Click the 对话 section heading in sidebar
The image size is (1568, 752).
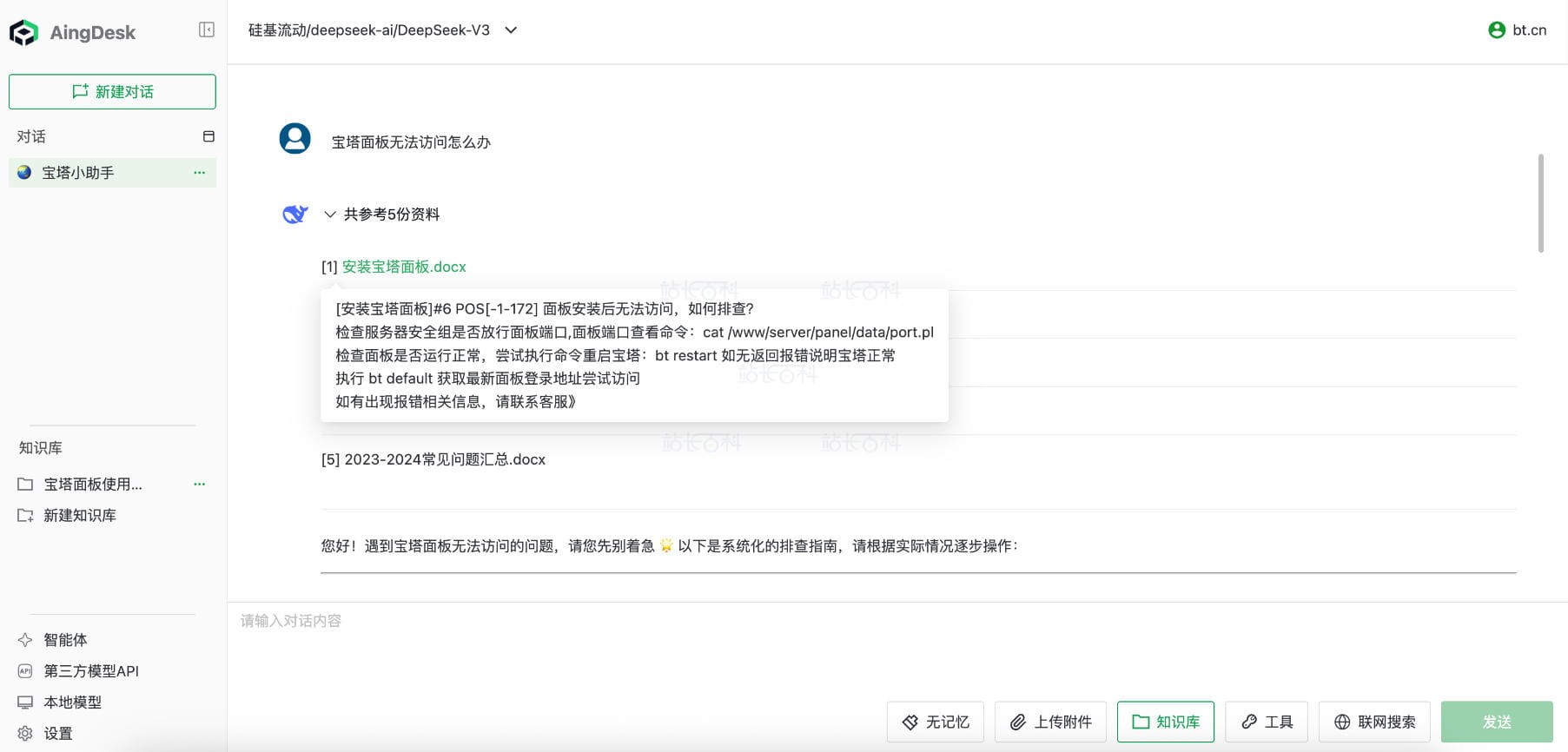(31, 136)
